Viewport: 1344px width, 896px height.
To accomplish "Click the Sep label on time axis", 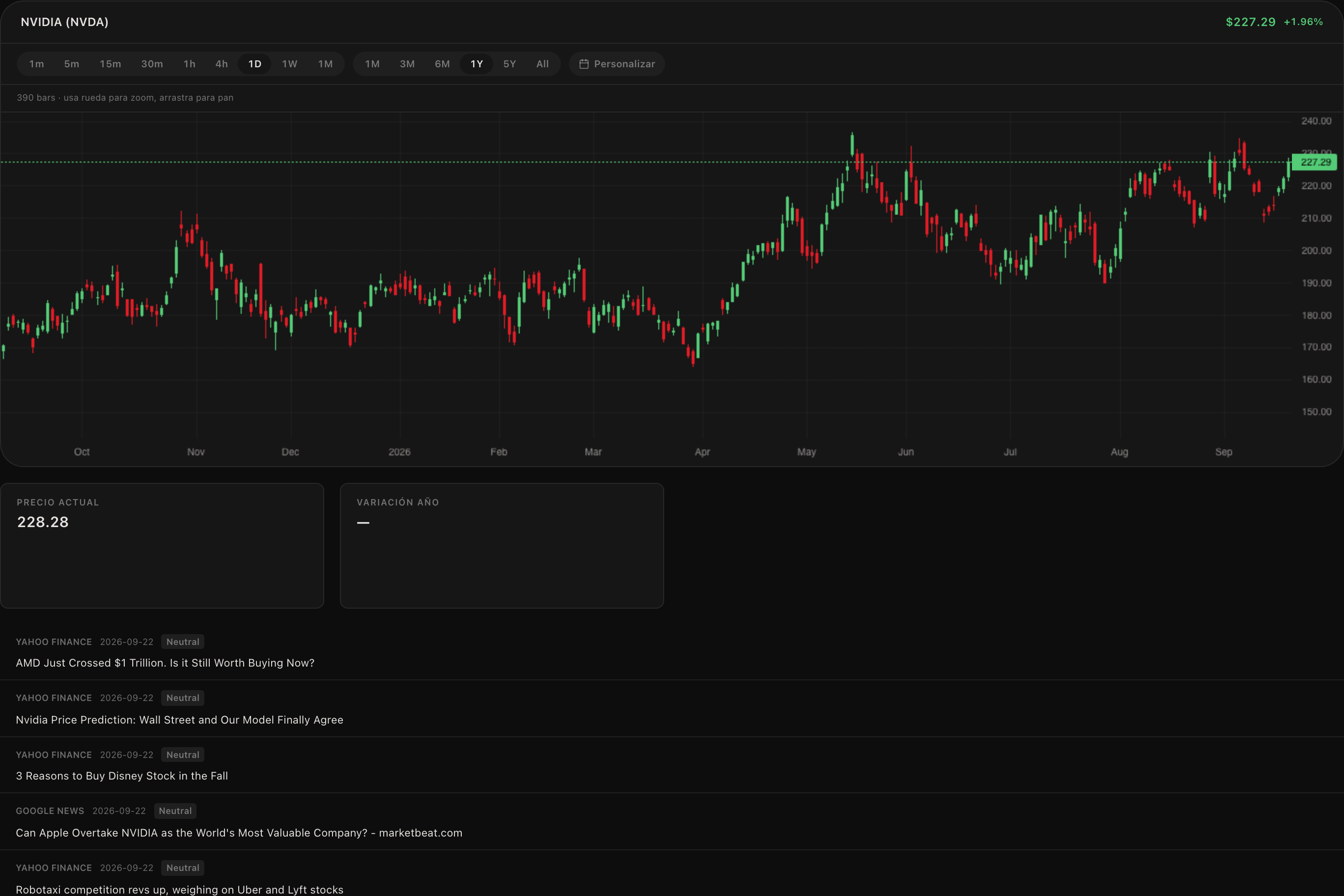I will click(1224, 452).
